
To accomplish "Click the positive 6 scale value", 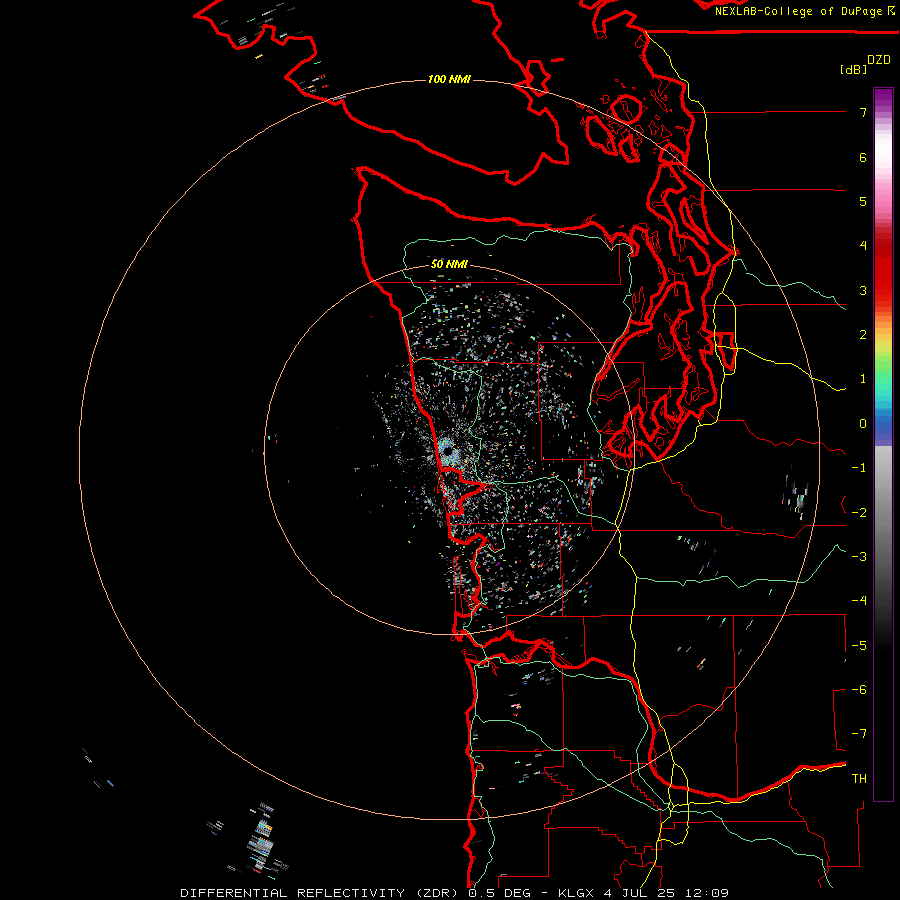I will pyautogui.click(x=863, y=157).
